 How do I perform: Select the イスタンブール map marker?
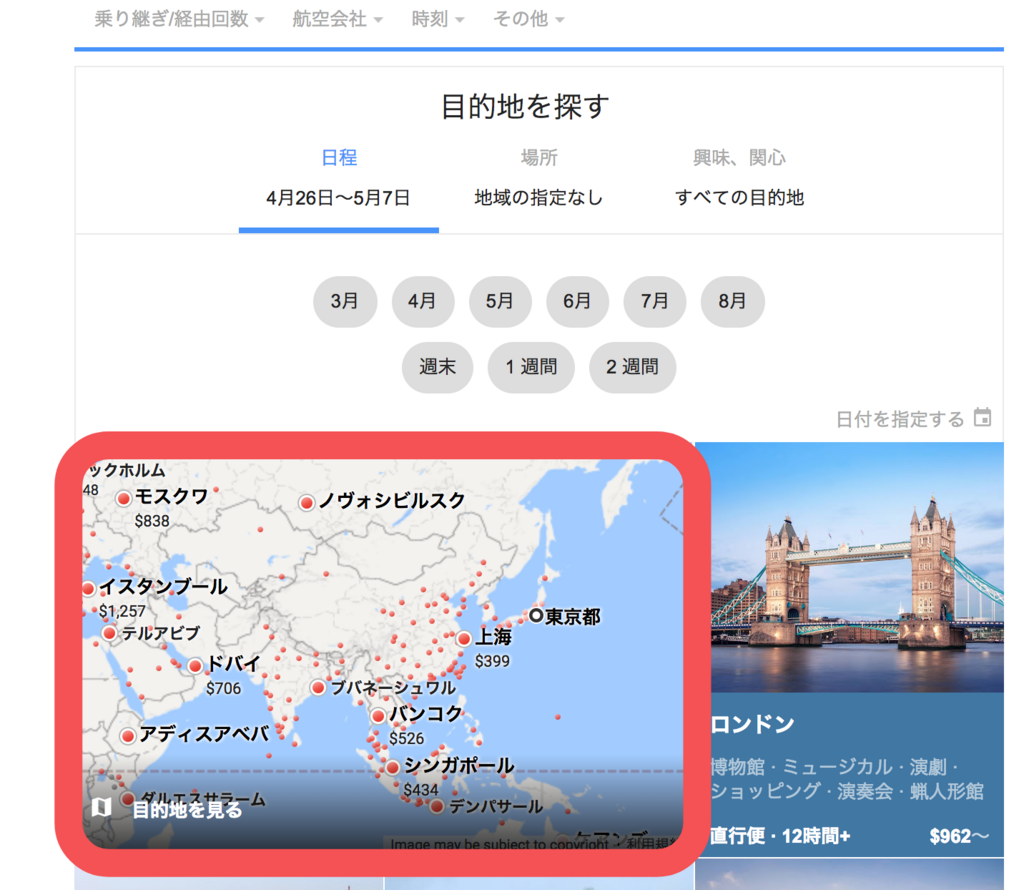89,588
